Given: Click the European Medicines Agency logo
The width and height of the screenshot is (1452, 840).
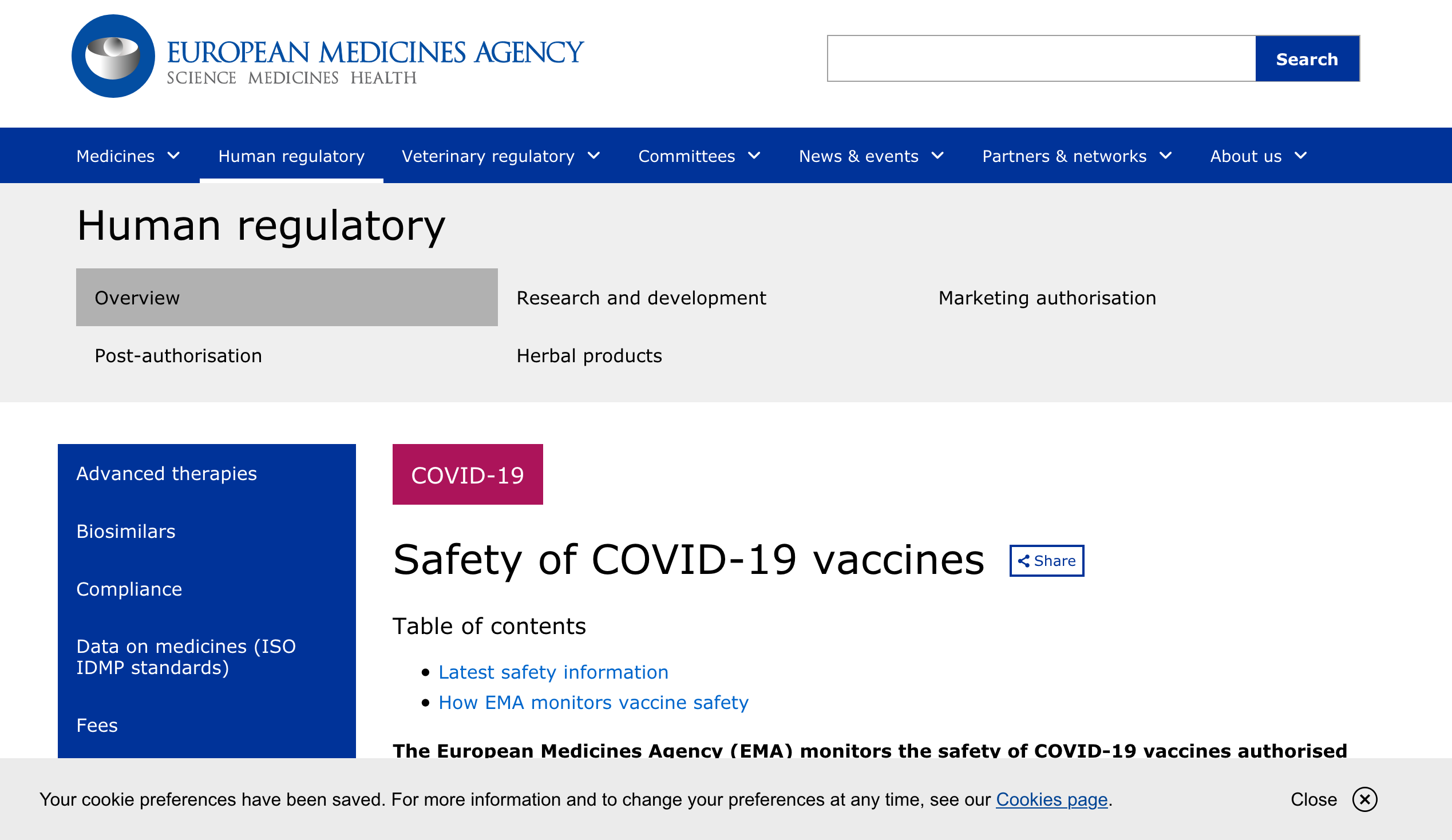Looking at the screenshot, I should pyautogui.click(x=327, y=57).
